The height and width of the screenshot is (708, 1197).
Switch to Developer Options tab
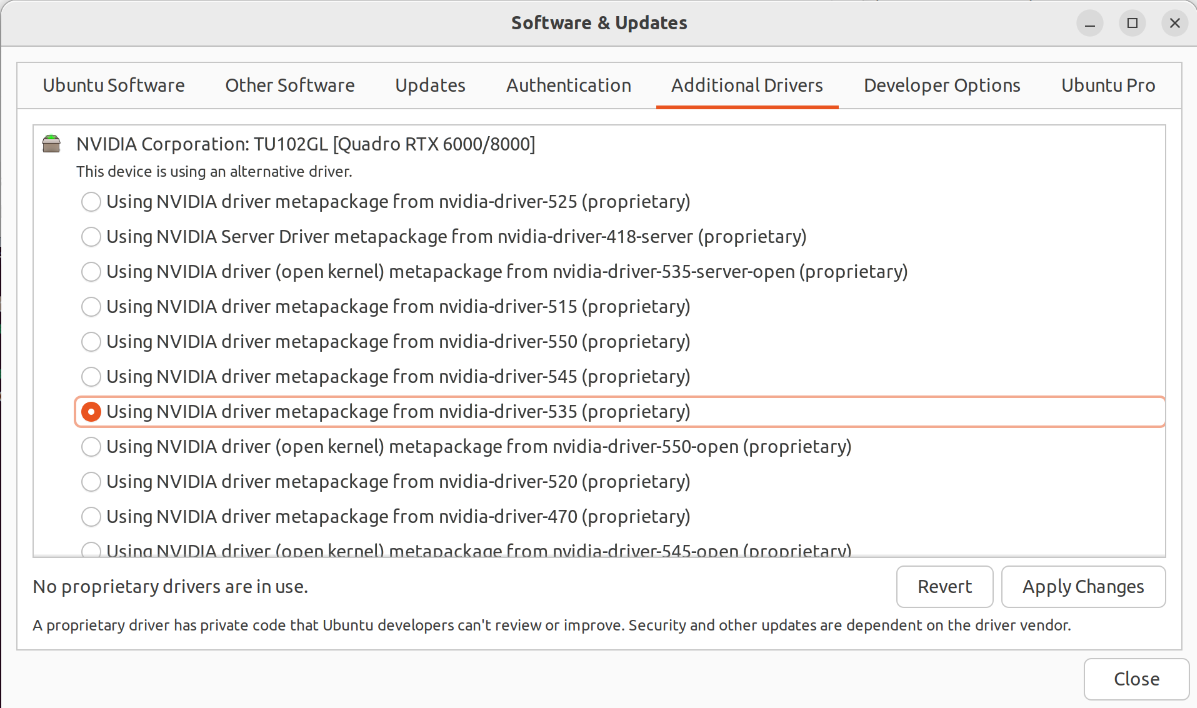point(942,86)
